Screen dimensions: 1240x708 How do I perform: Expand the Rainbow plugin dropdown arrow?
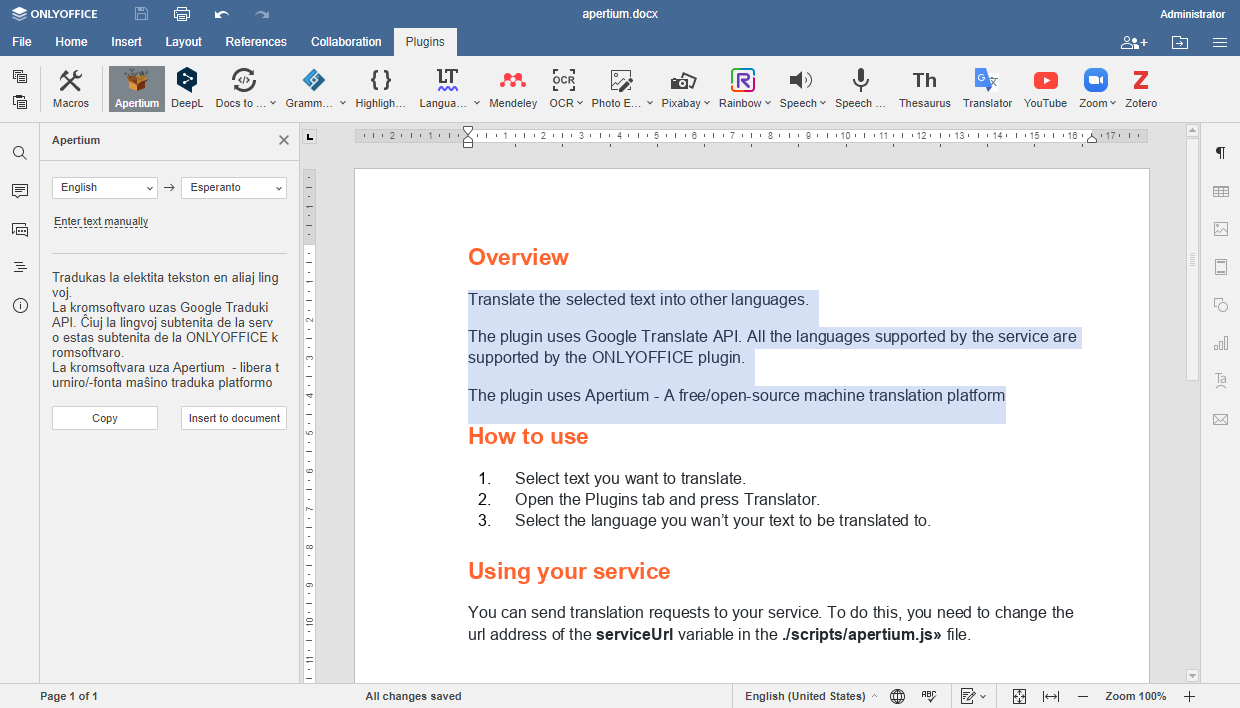pos(768,103)
